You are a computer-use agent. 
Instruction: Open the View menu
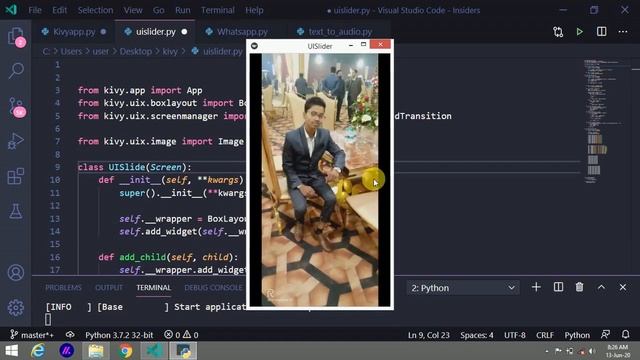(133, 10)
